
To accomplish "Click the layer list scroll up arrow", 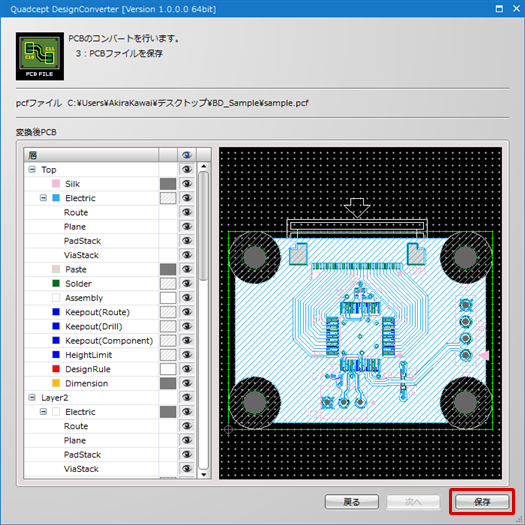I will click(204, 166).
